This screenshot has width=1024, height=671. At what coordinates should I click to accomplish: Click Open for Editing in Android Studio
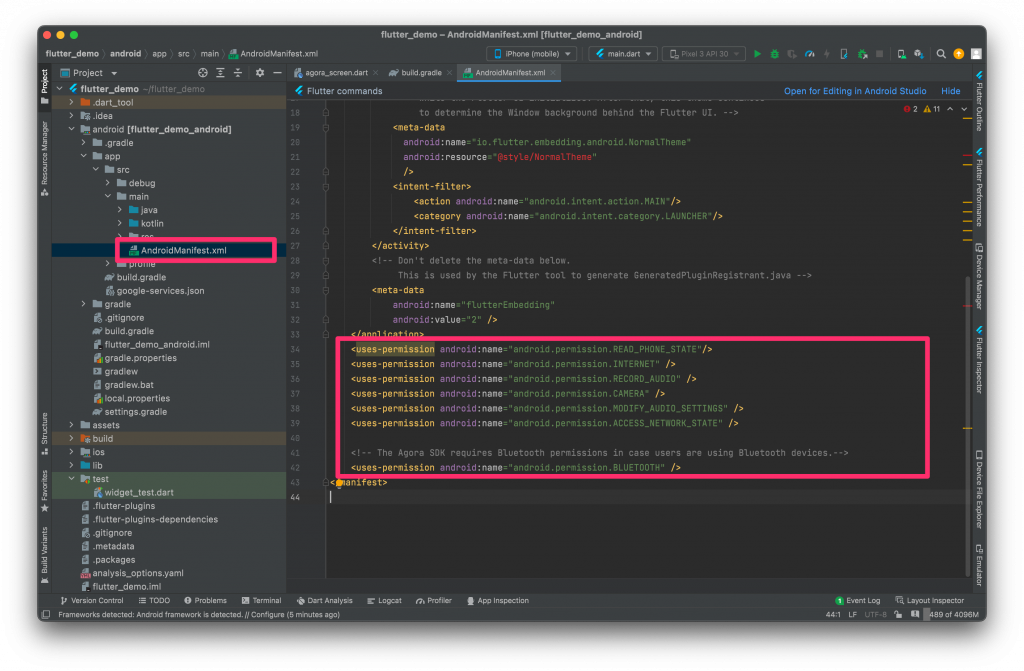click(x=855, y=91)
